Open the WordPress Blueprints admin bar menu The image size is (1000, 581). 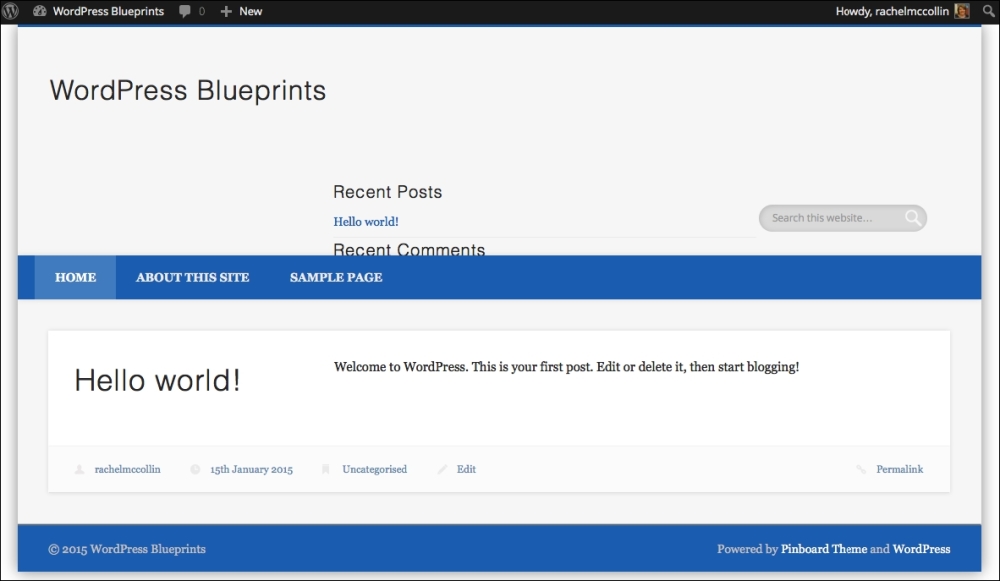[x=108, y=11]
